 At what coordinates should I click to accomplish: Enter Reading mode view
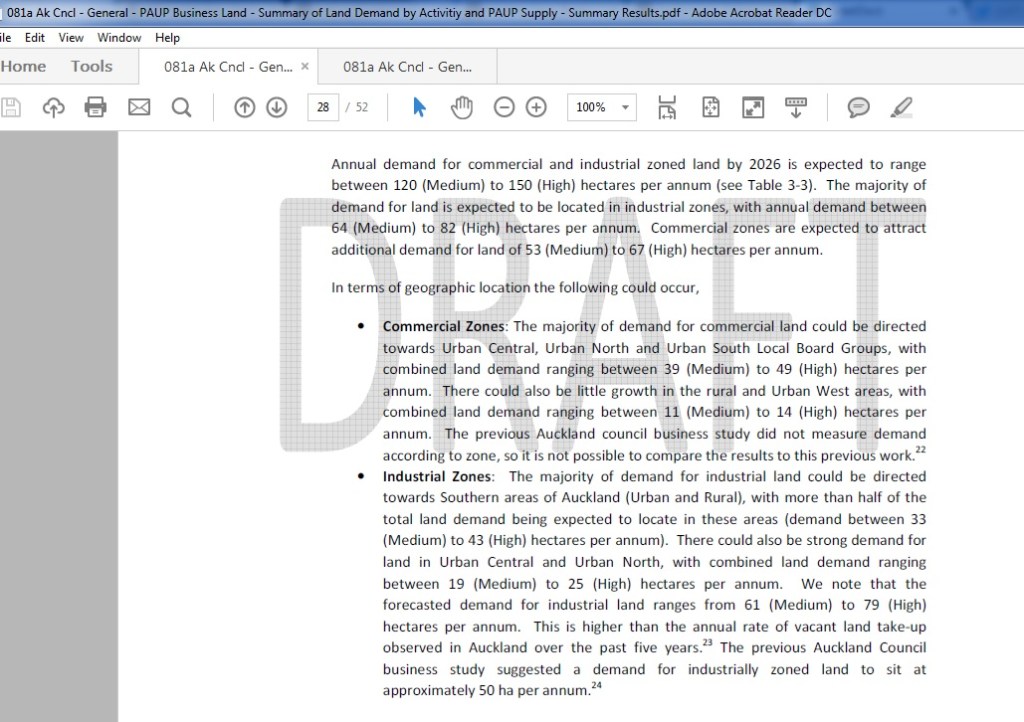coord(753,107)
